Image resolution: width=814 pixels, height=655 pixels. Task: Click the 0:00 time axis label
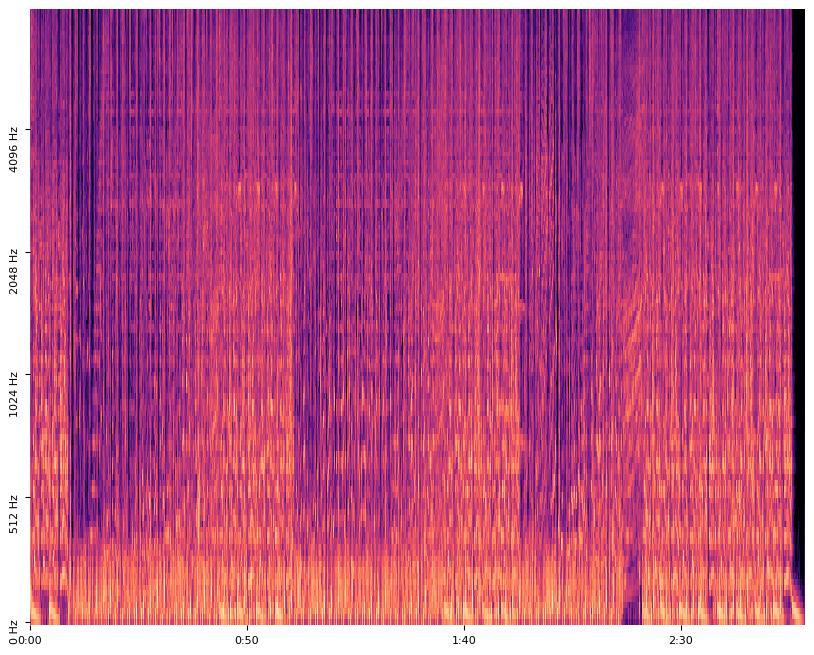(30, 640)
